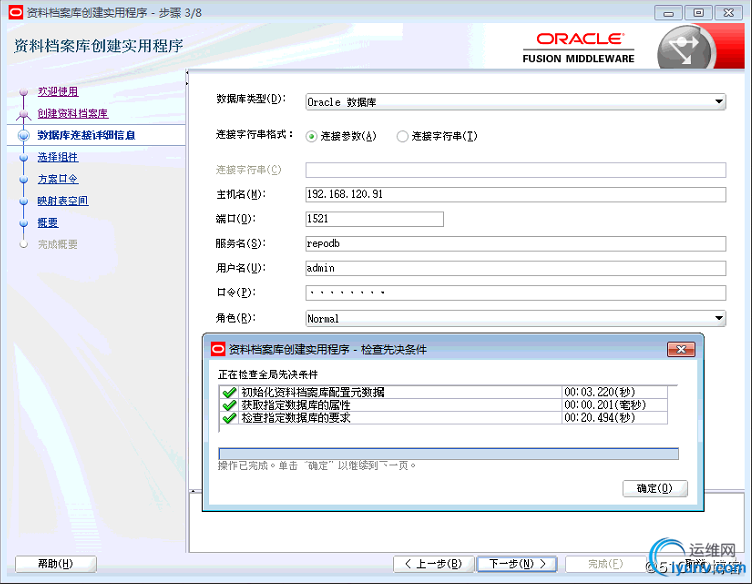Click row text 获取指定数据库的属性
Screen dimensions: 752x584
click(x=296, y=405)
